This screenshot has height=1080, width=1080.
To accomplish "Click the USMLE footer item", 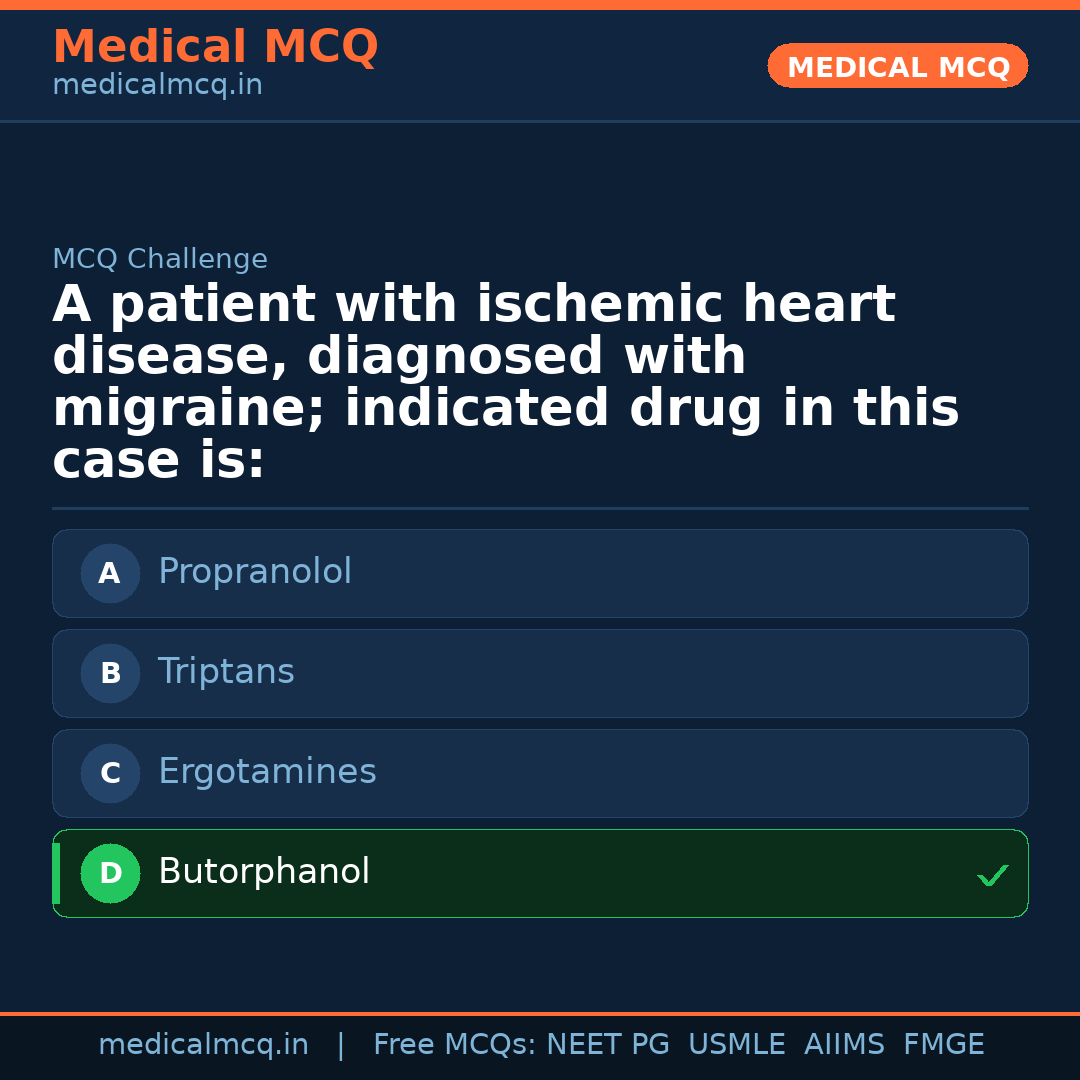I will [x=737, y=1043].
